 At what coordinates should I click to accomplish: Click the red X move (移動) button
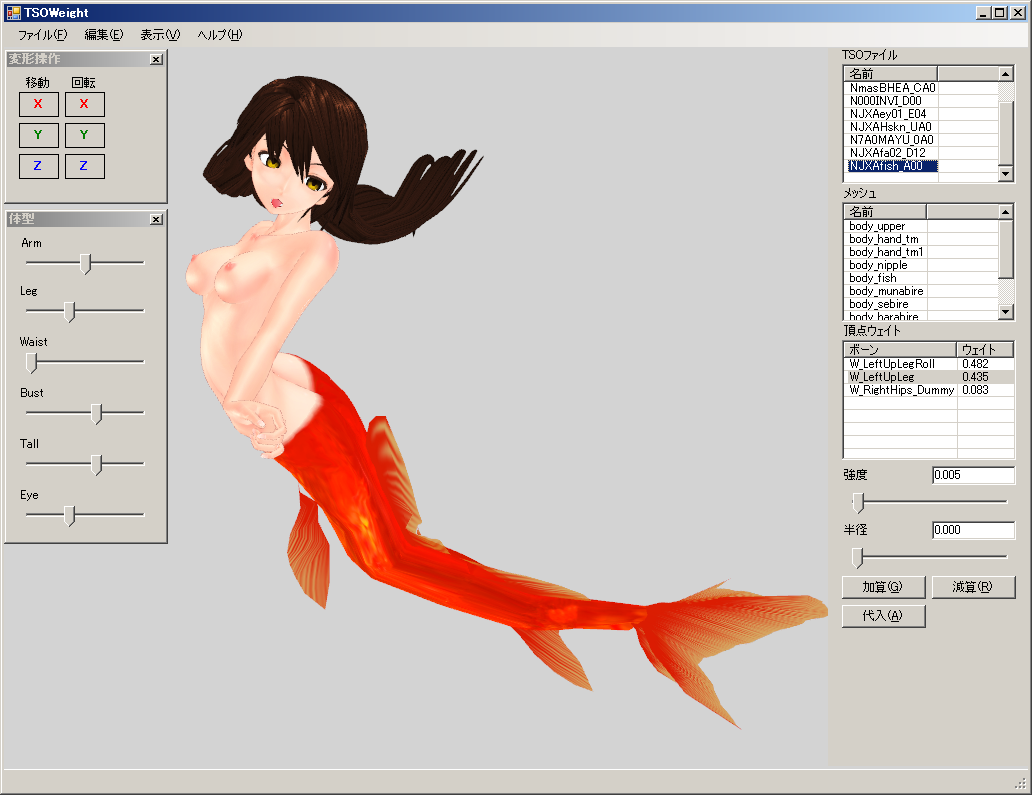click(x=38, y=104)
